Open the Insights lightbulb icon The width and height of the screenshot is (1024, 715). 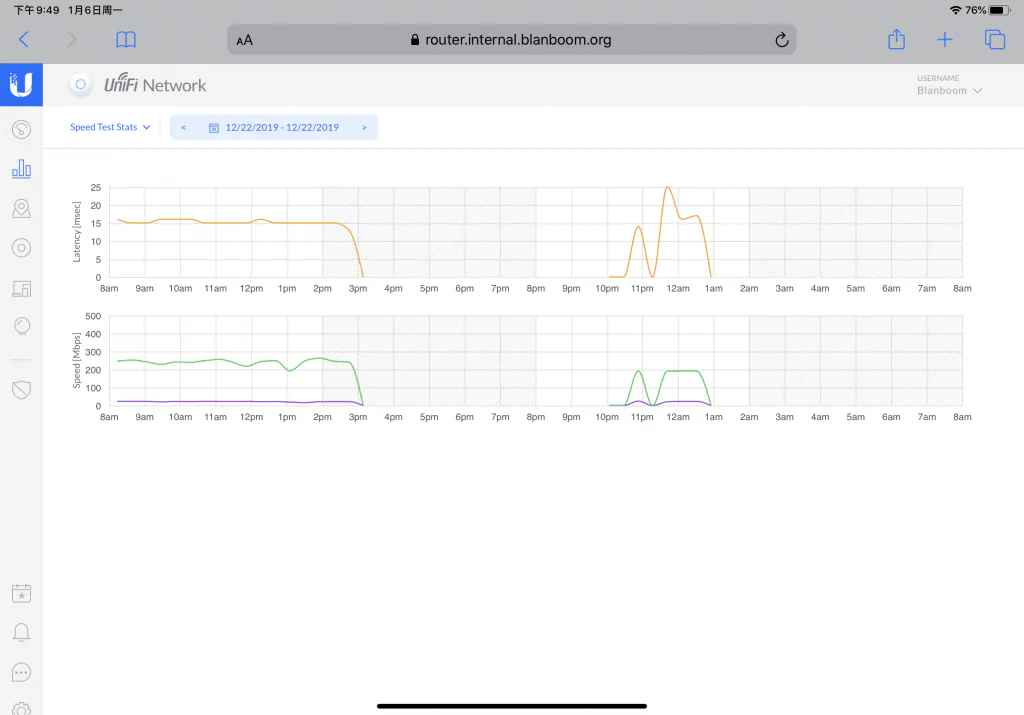pyautogui.click(x=22, y=326)
